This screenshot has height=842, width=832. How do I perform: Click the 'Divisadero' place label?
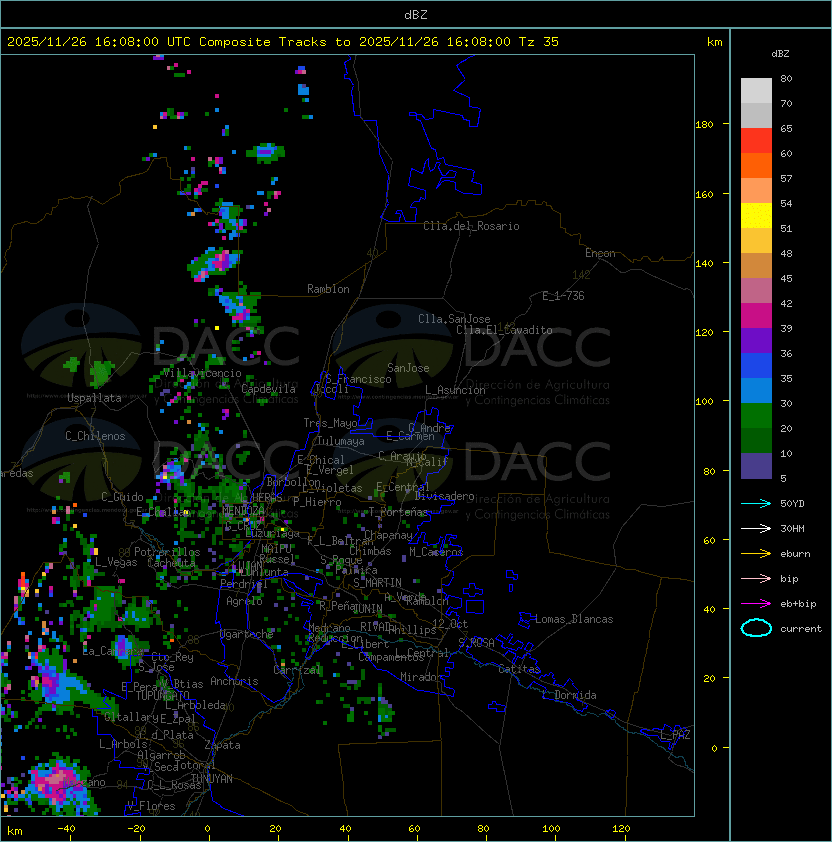coord(444,496)
